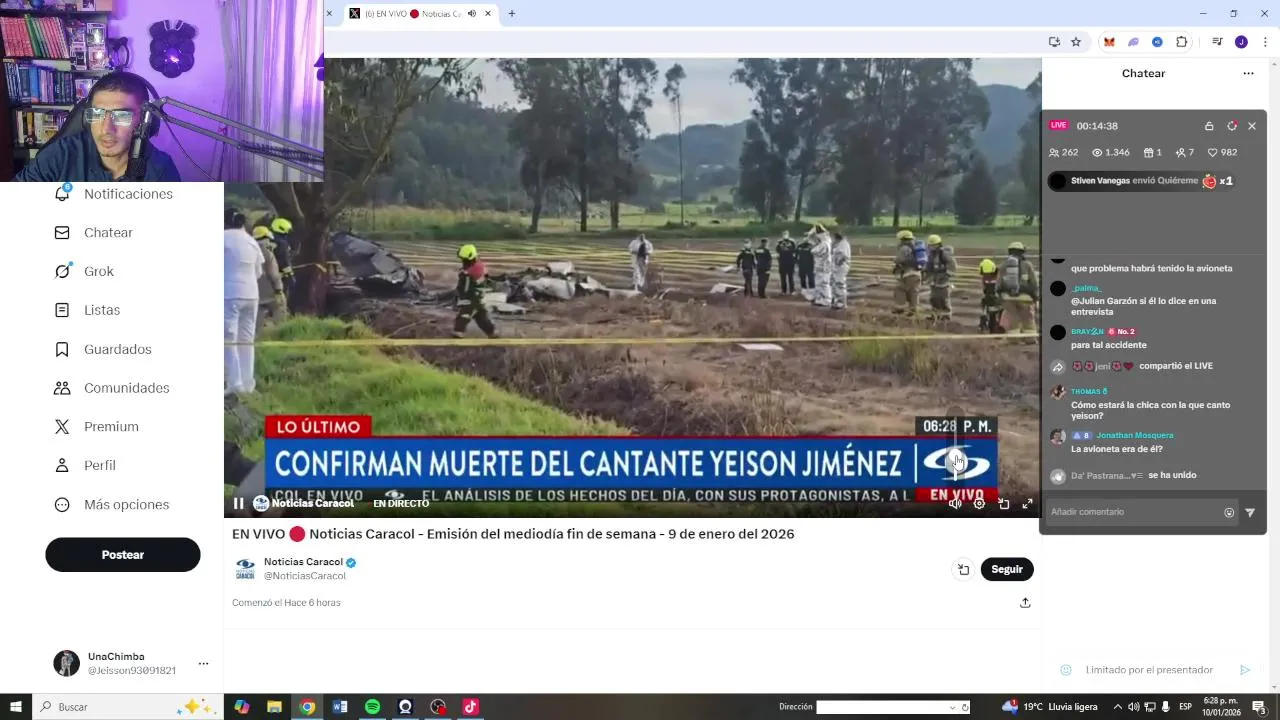Open UnaChimba account options menu
Screen dimensions: 1280x720
(x=203, y=663)
